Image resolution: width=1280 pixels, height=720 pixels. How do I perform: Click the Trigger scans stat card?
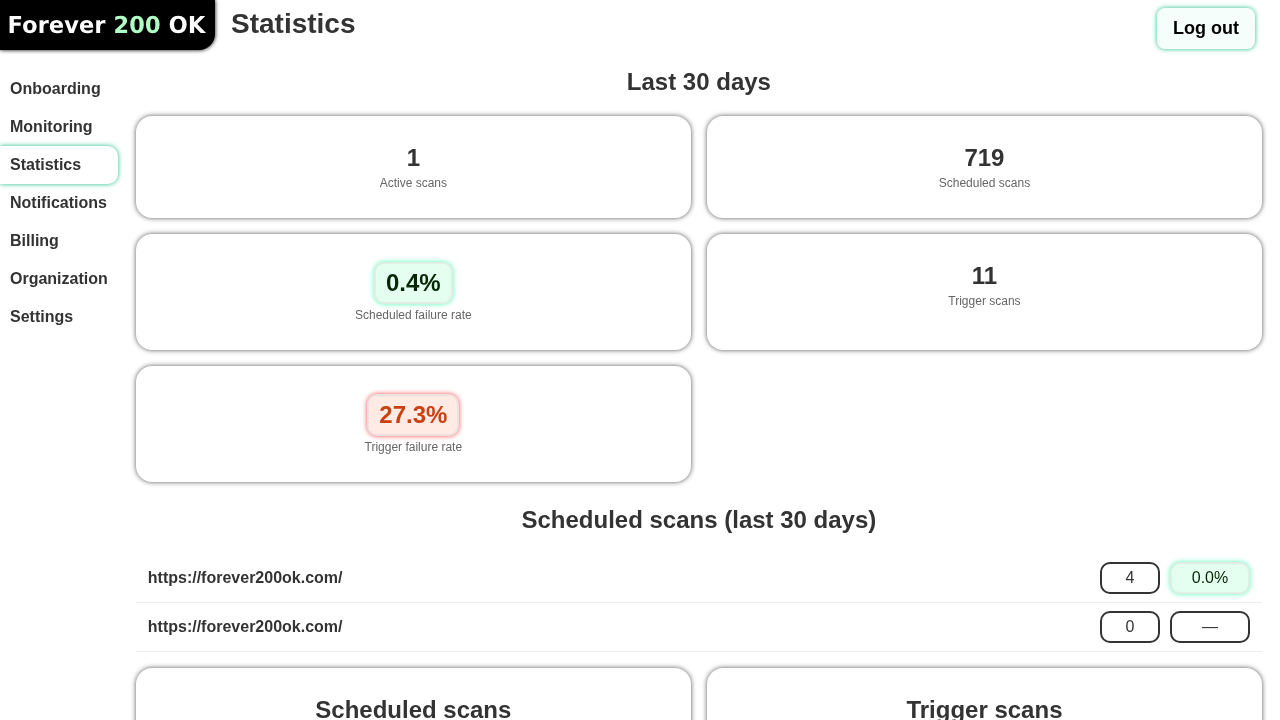click(984, 291)
